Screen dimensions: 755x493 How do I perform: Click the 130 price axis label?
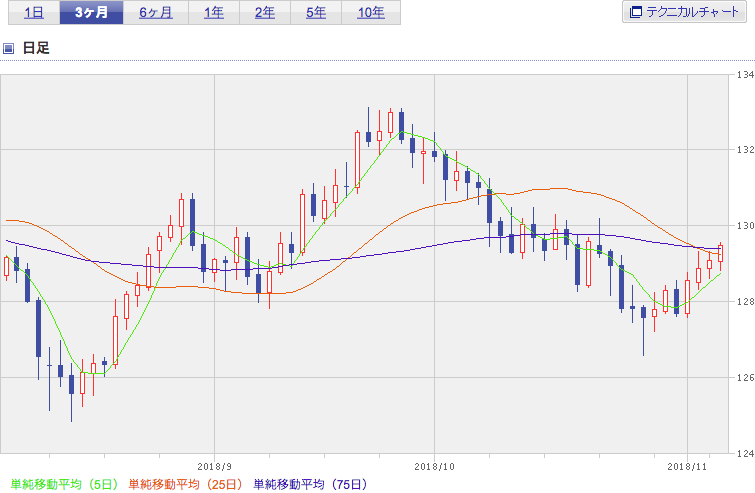click(745, 226)
